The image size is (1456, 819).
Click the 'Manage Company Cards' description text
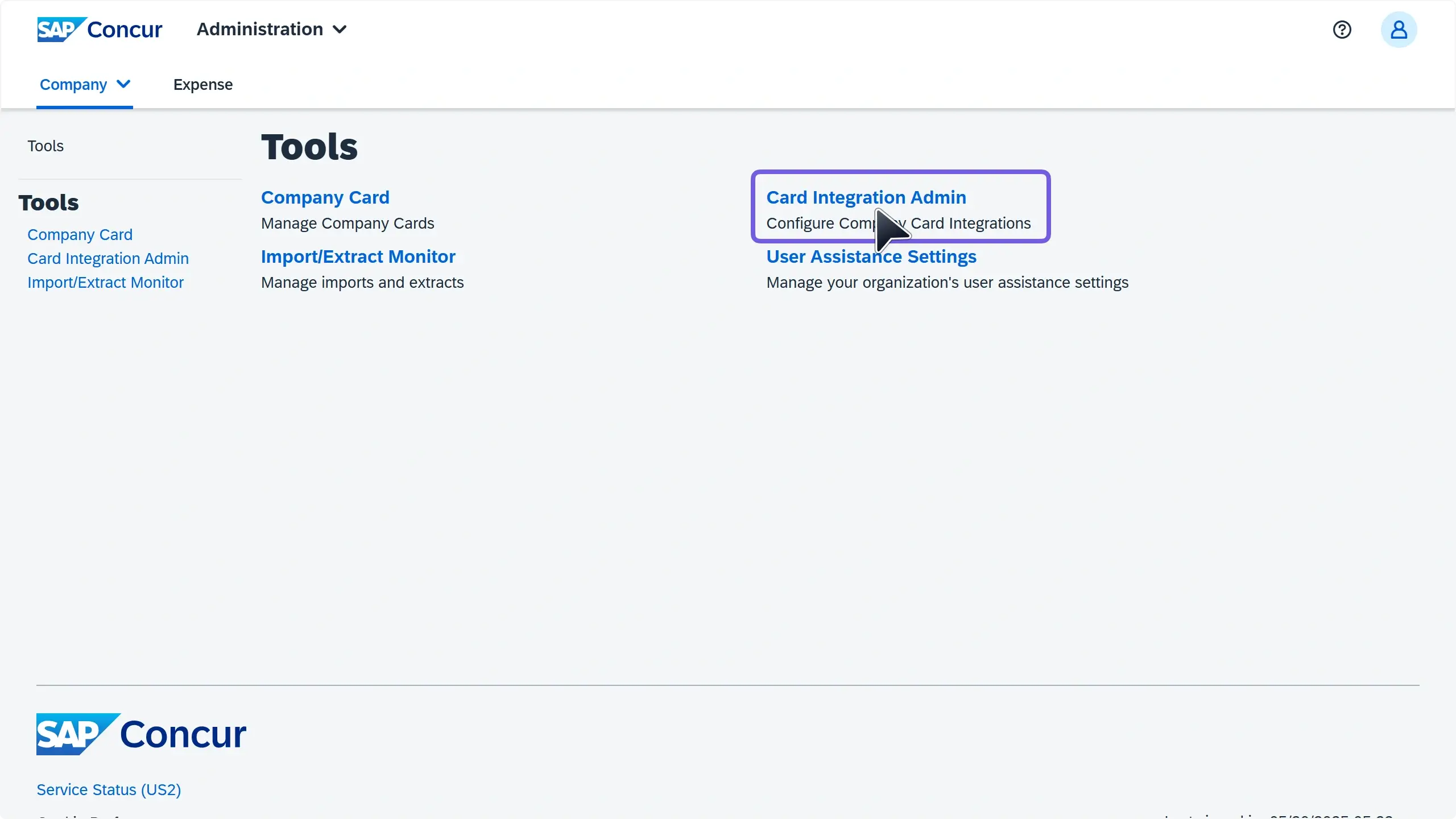click(x=348, y=223)
